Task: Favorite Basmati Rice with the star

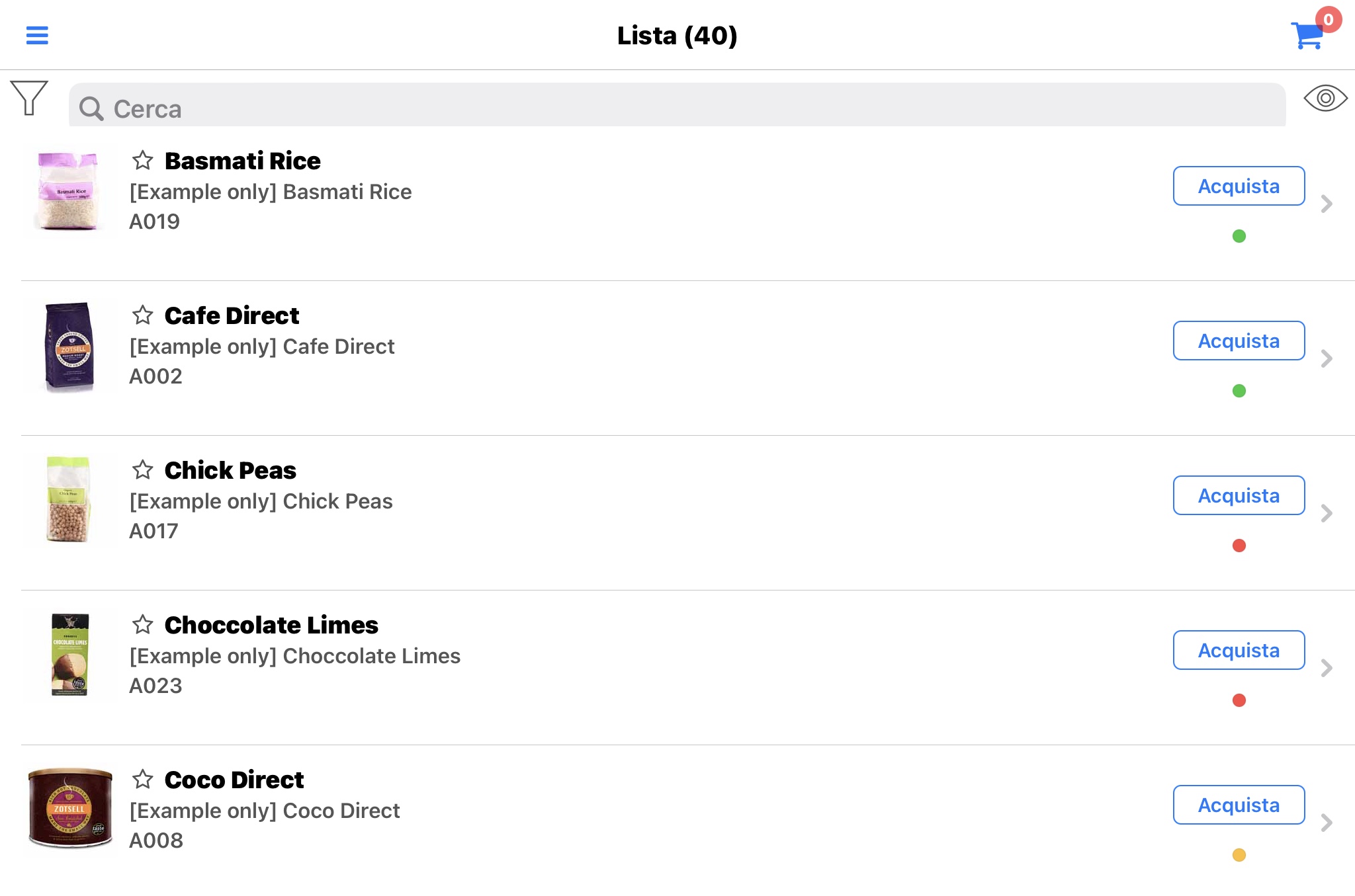Action: tap(142, 160)
